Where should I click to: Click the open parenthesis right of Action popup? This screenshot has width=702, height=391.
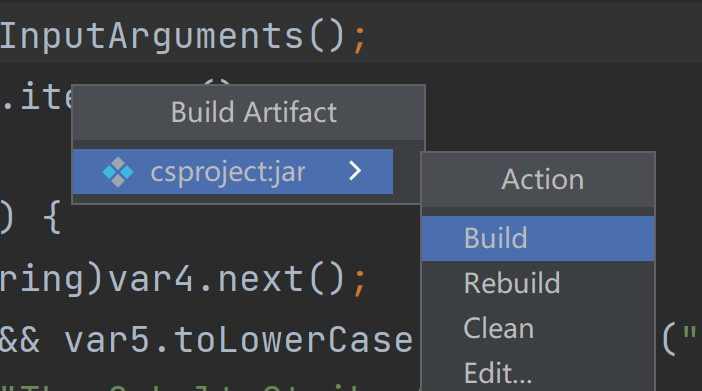pyautogui.click(x=670, y=339)
